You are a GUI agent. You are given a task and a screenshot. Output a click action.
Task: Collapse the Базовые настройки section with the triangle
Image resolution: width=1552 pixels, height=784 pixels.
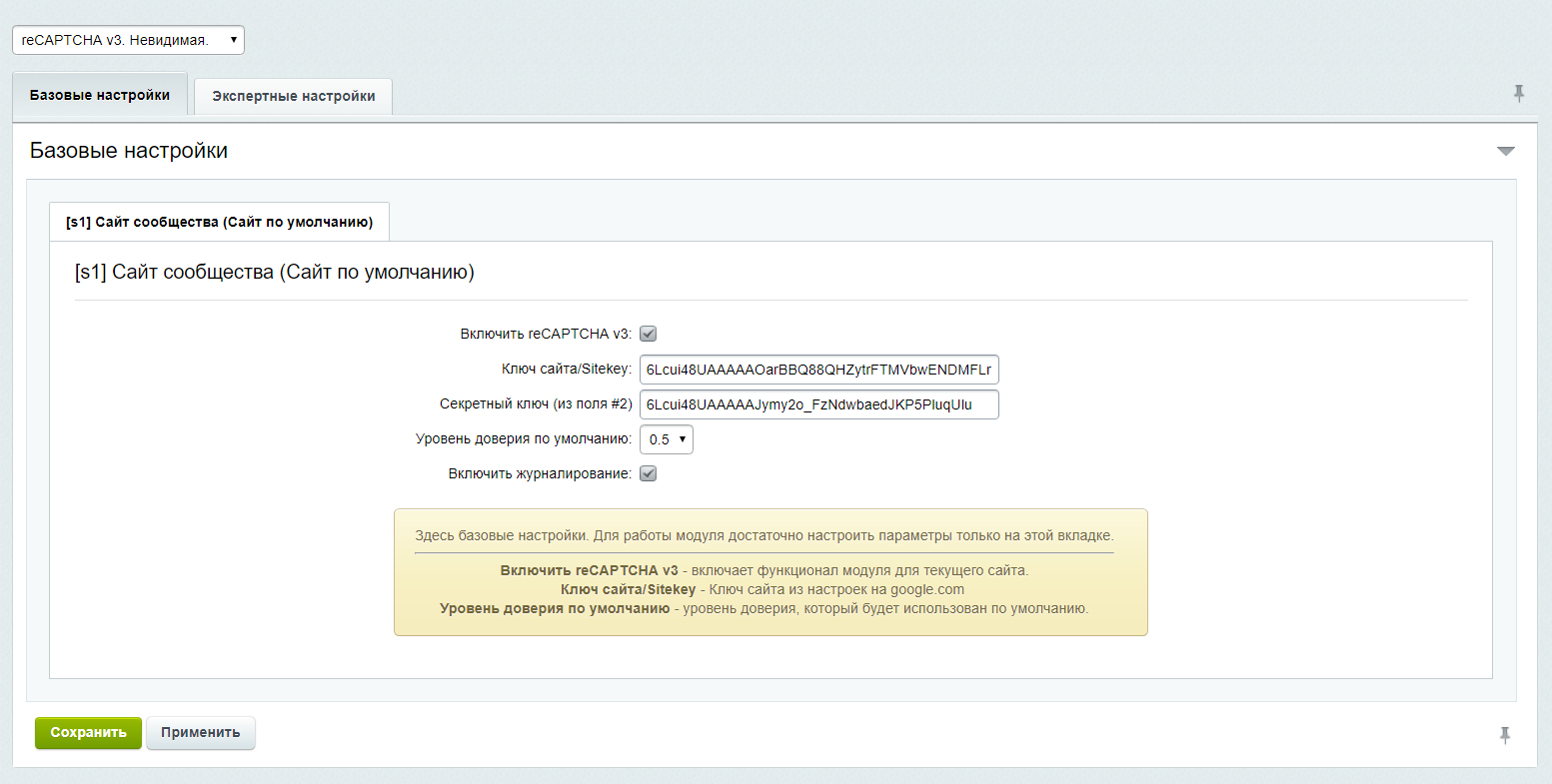coord(1505,152)
